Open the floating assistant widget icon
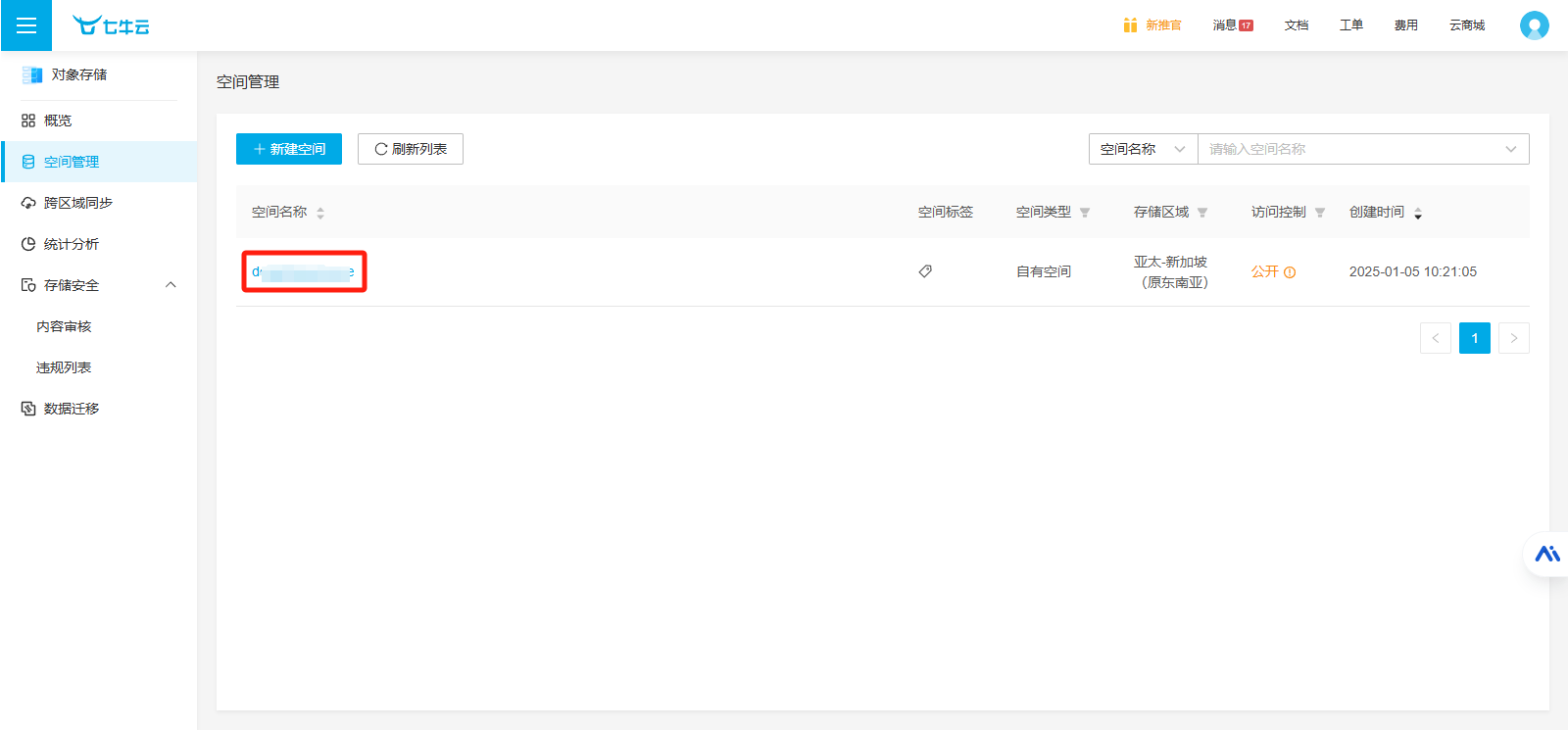 pyautogui.click(x=1547, y=555)
